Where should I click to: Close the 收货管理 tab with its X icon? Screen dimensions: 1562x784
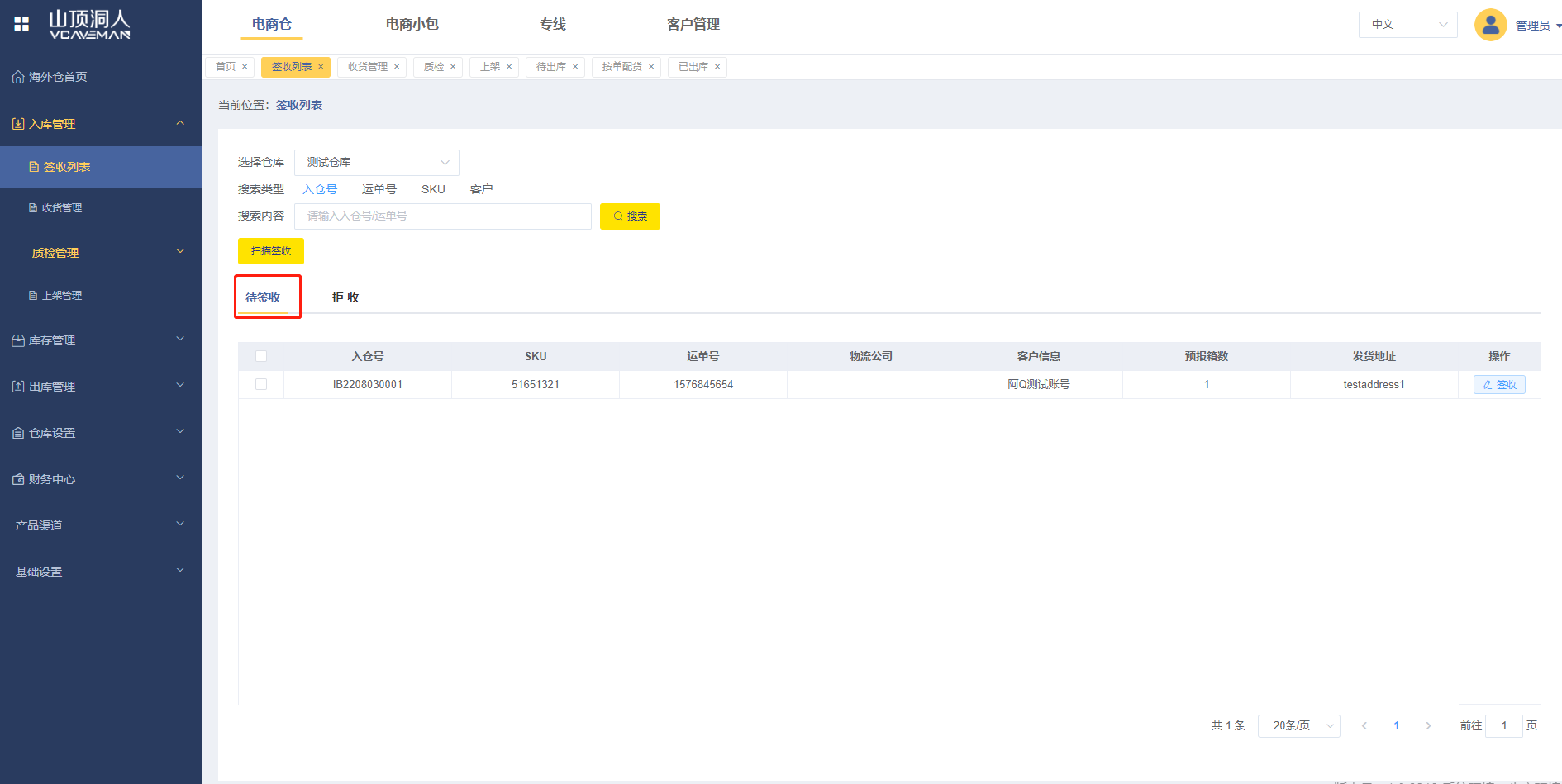397,67
